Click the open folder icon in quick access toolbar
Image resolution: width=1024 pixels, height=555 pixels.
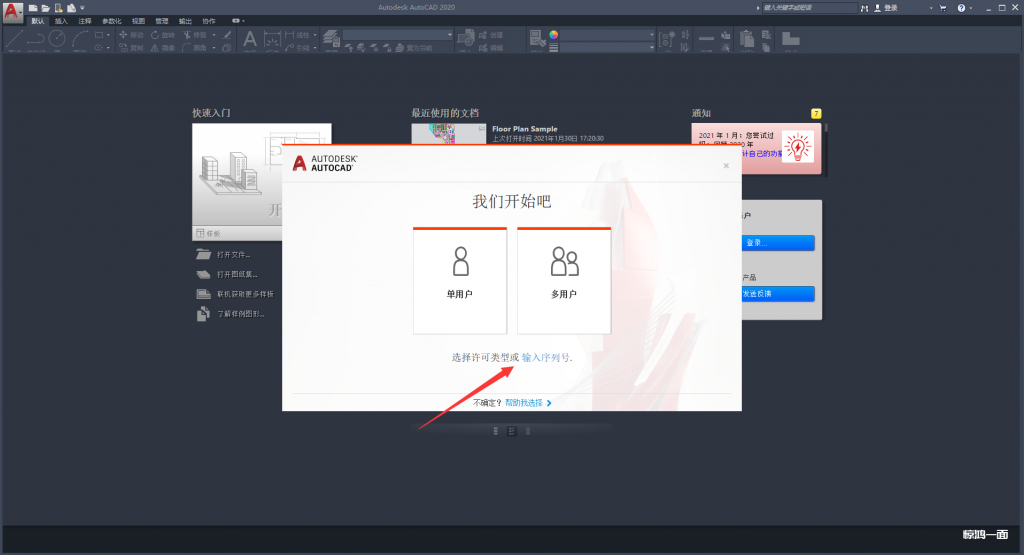click(46, 8)
